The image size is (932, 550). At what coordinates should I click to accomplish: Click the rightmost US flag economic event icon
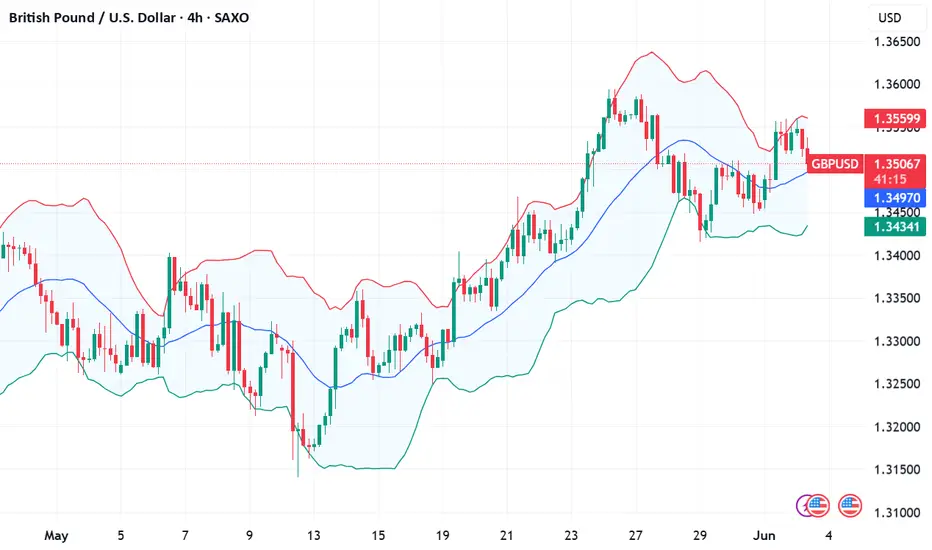tap(850, 506)
